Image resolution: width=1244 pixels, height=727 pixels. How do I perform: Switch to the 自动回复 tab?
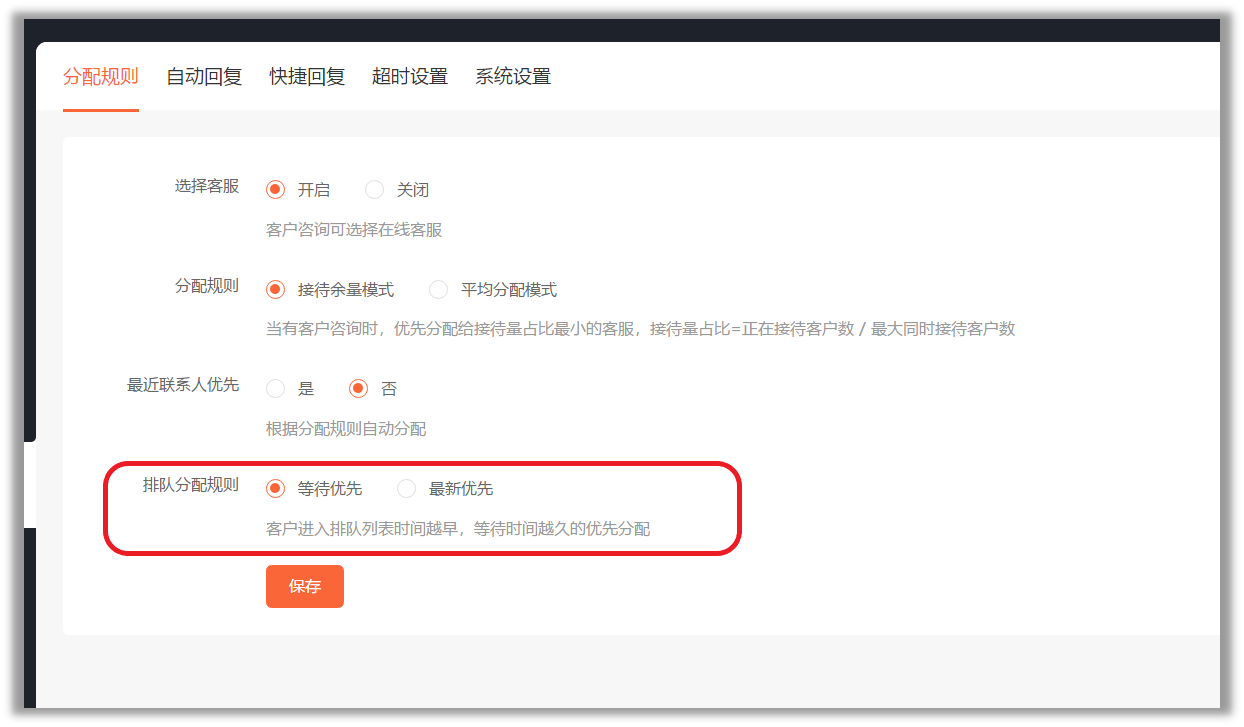[204, 77]
